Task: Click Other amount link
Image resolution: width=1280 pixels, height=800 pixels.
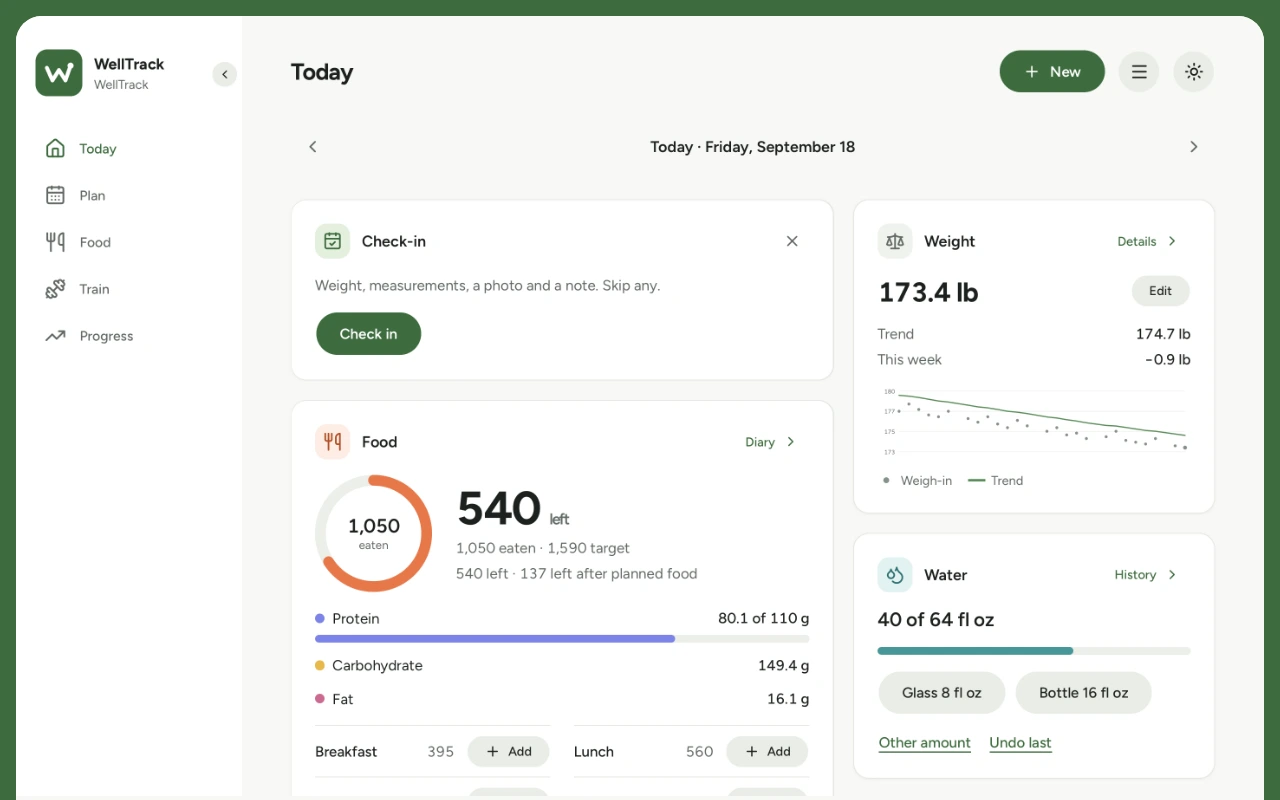Action: pyautogui.click(x=925, y=743)
